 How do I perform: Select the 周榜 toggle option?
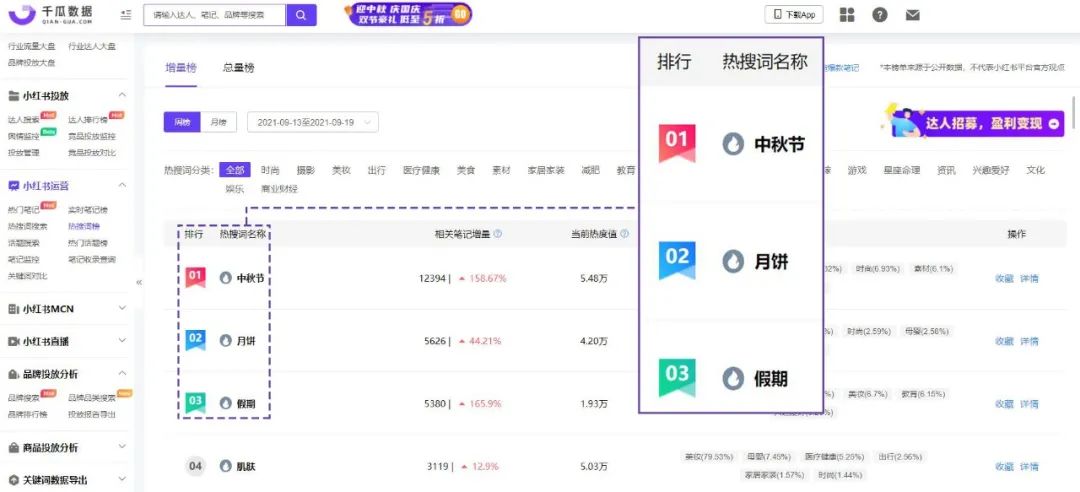(x=182, y=122)
